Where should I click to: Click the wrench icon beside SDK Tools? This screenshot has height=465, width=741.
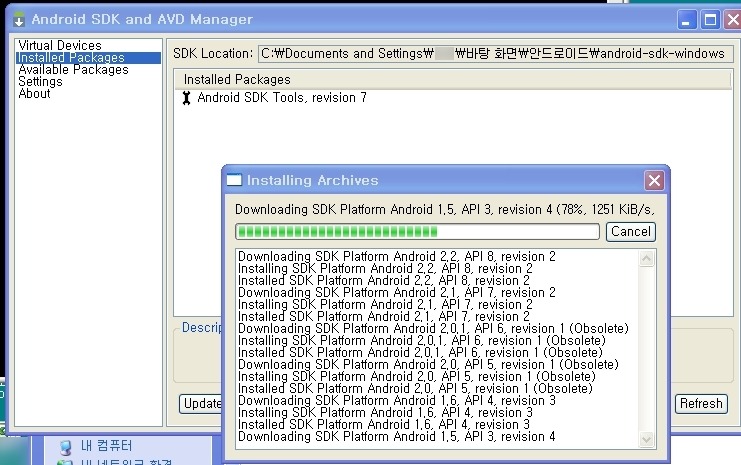(187, 98)
